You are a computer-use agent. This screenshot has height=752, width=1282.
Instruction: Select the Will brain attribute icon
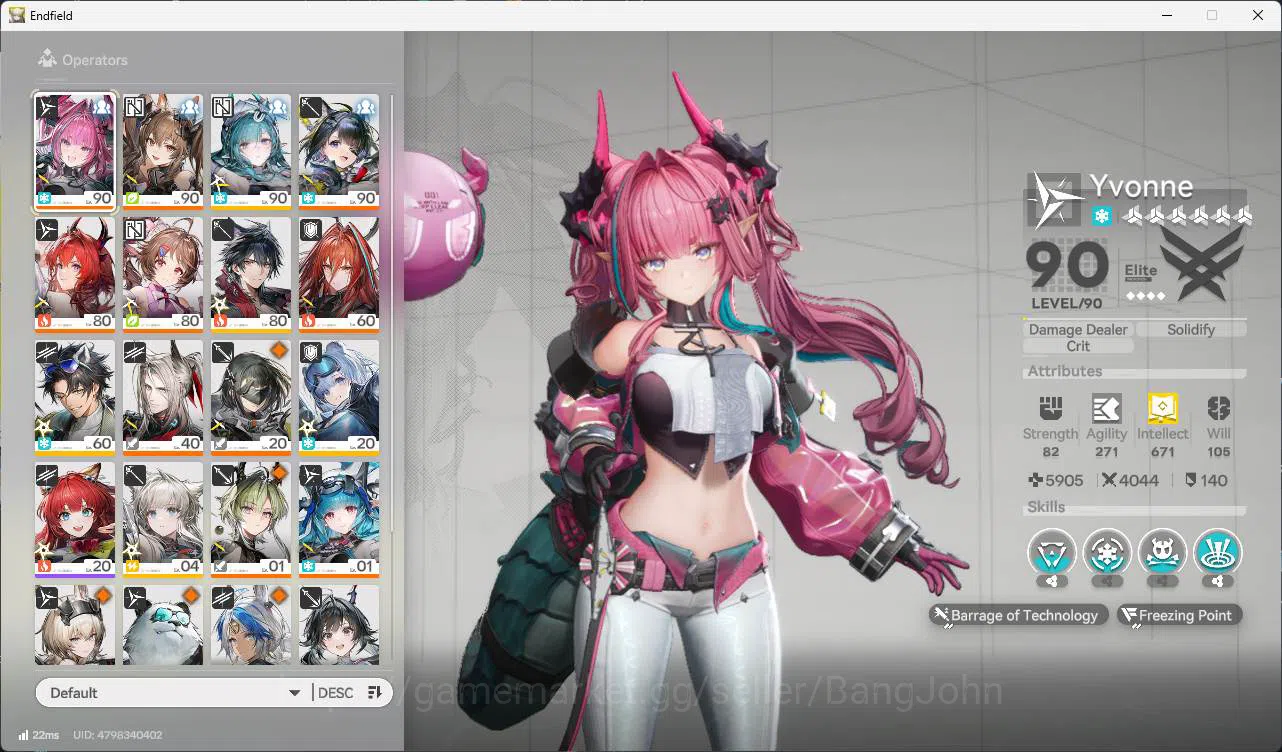pyautogui.click(x=1218, y=408)
